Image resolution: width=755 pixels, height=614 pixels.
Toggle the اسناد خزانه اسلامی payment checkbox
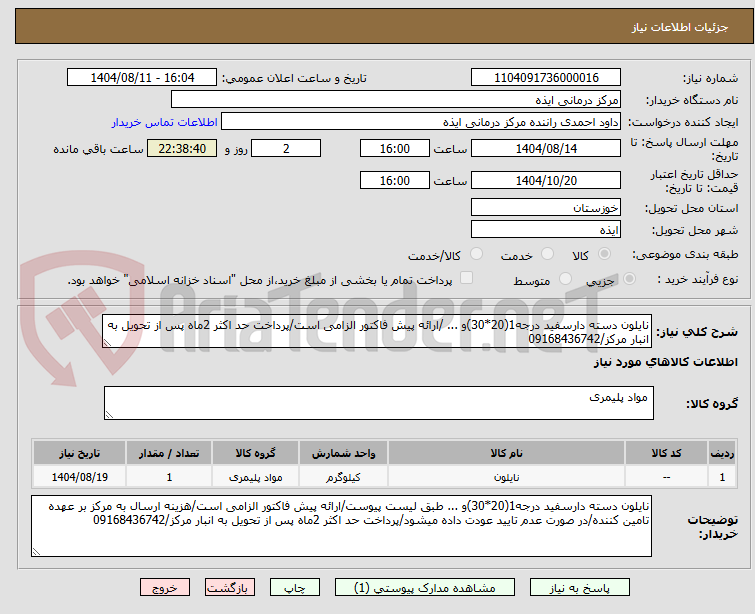tap(466, 278)
